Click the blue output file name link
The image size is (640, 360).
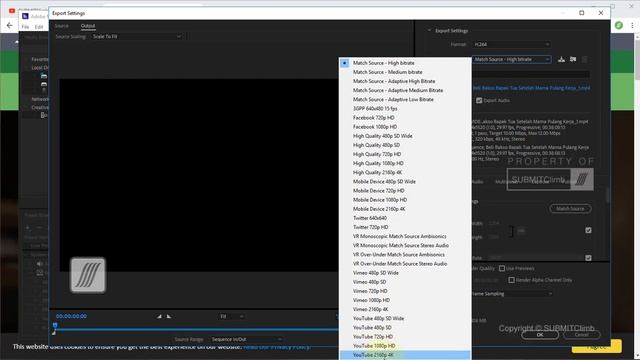(531, 88)
